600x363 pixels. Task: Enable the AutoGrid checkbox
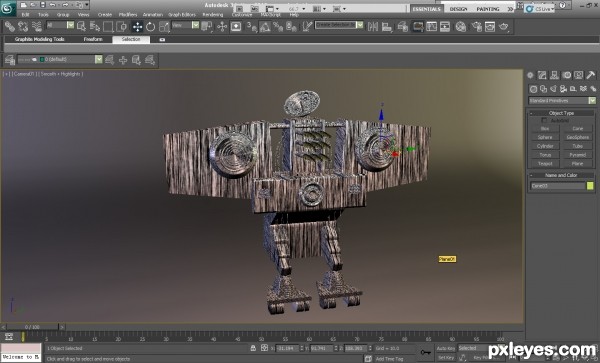pyautogui.click(x=544, y=120)
